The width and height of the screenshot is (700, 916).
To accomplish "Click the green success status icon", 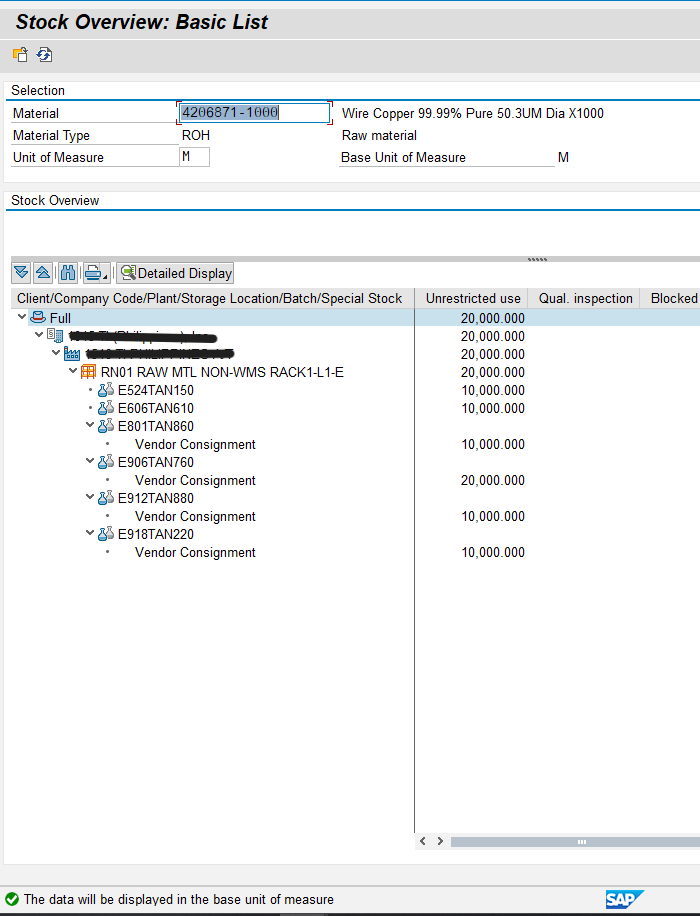I will [x=12, y=899].
